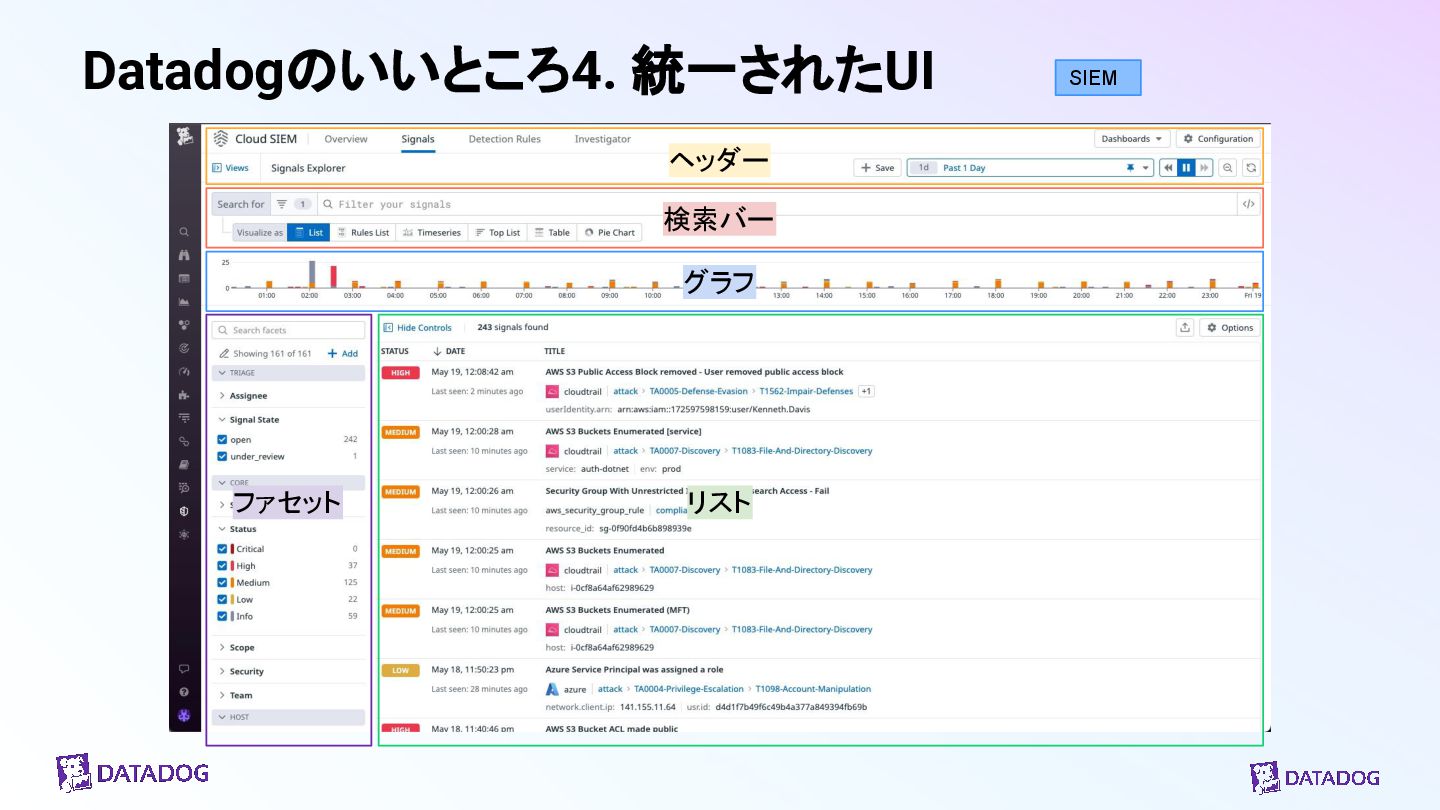Open the code view icon in search bar
Screen dimensions: 1440x810
tap(1249, 204)
